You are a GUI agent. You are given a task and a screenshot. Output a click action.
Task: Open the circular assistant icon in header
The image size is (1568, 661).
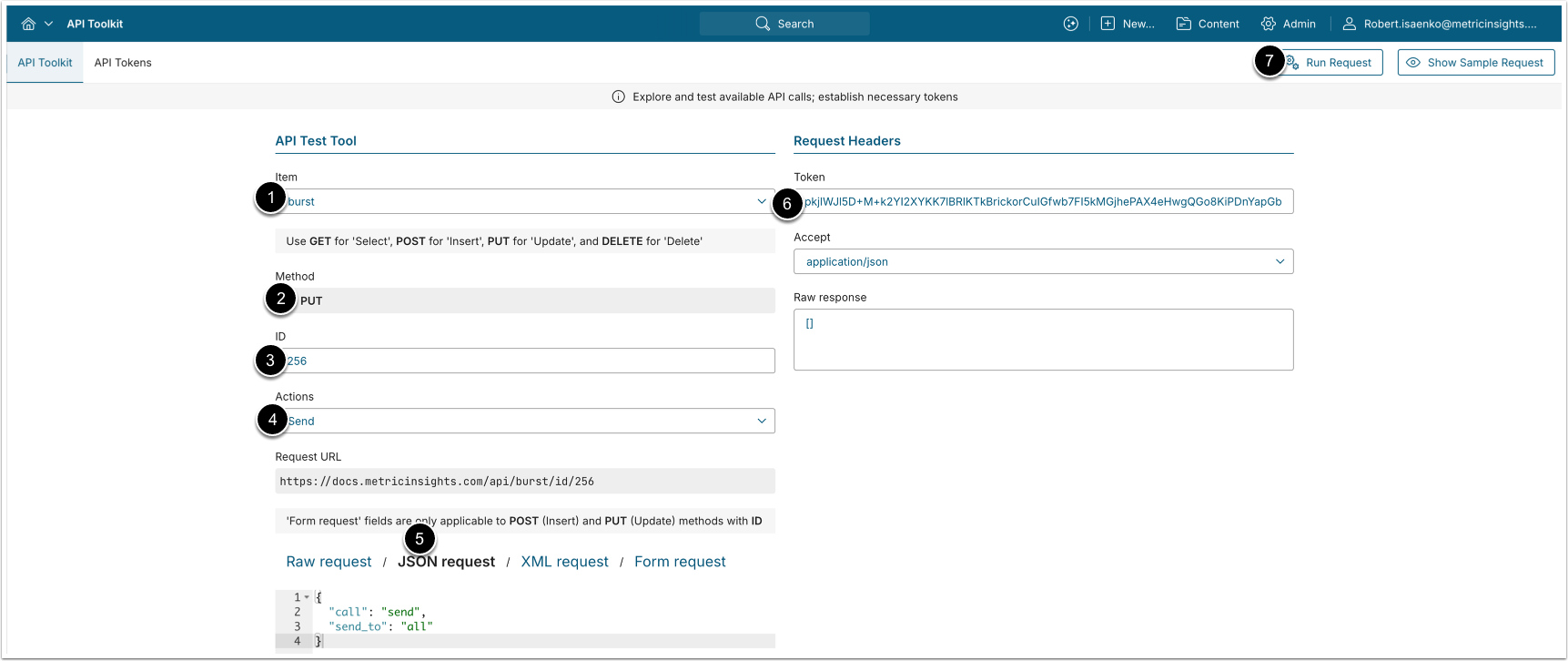[1071, 24]
